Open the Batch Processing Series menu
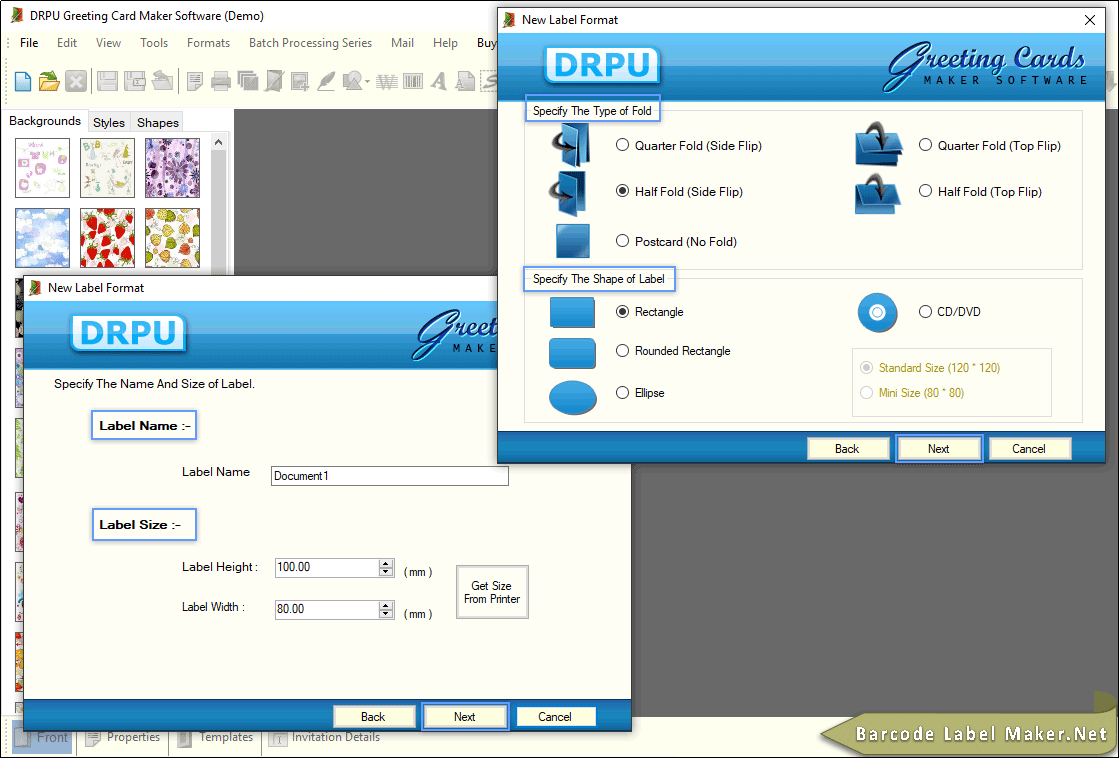 (x=310, y=43)
